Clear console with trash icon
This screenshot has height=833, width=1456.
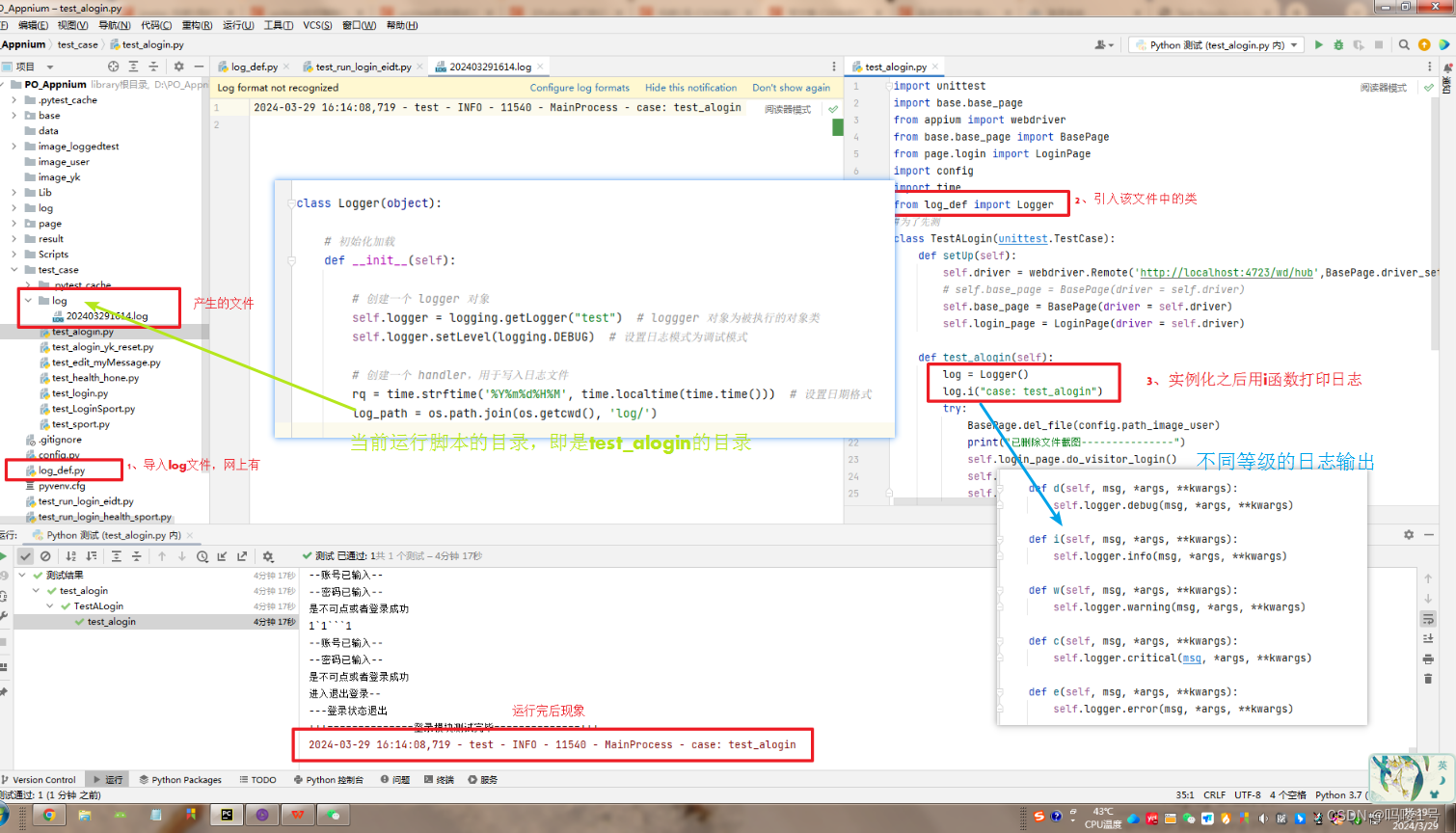[x=1428, y=679]
